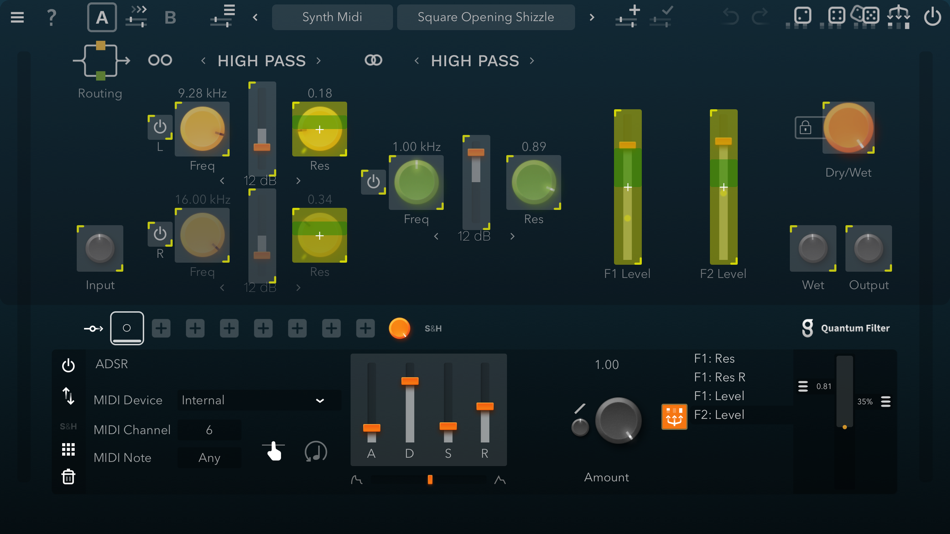Toggle the Dry/Wet lock icon
This screenshot has height=534, width=950.
[805, 128]
